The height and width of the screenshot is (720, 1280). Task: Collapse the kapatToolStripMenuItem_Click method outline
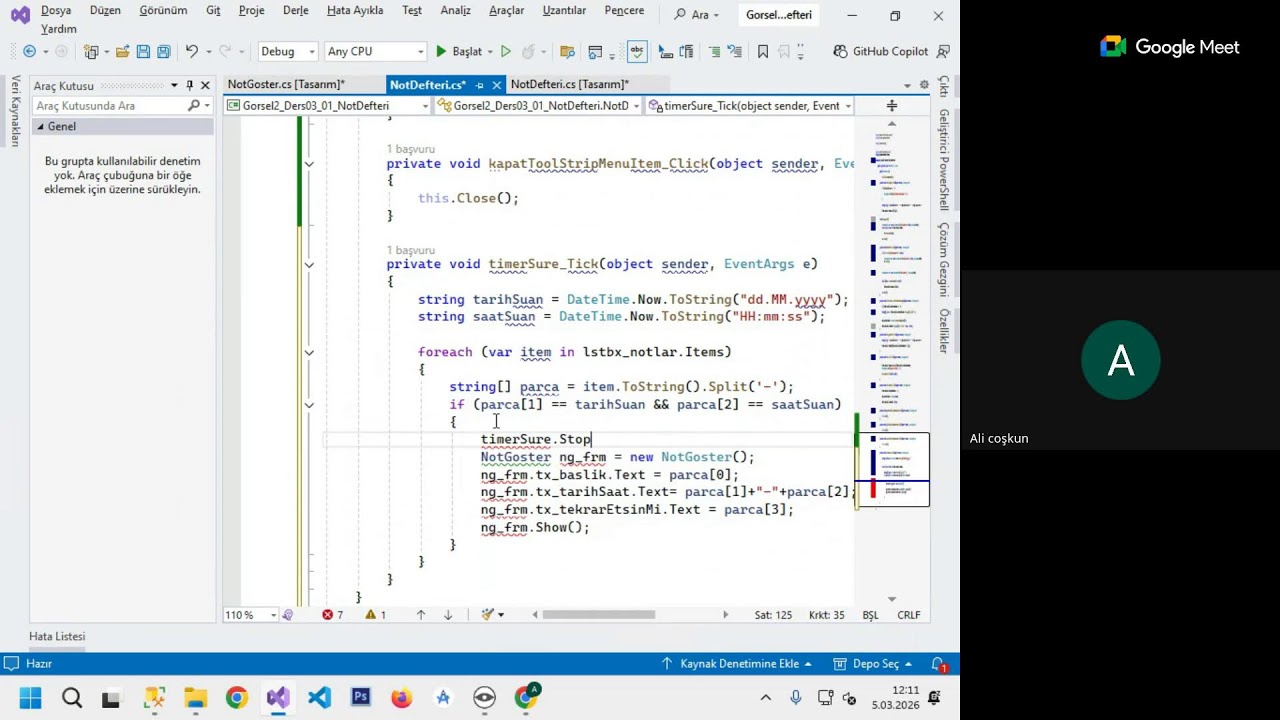pos(309,164)
